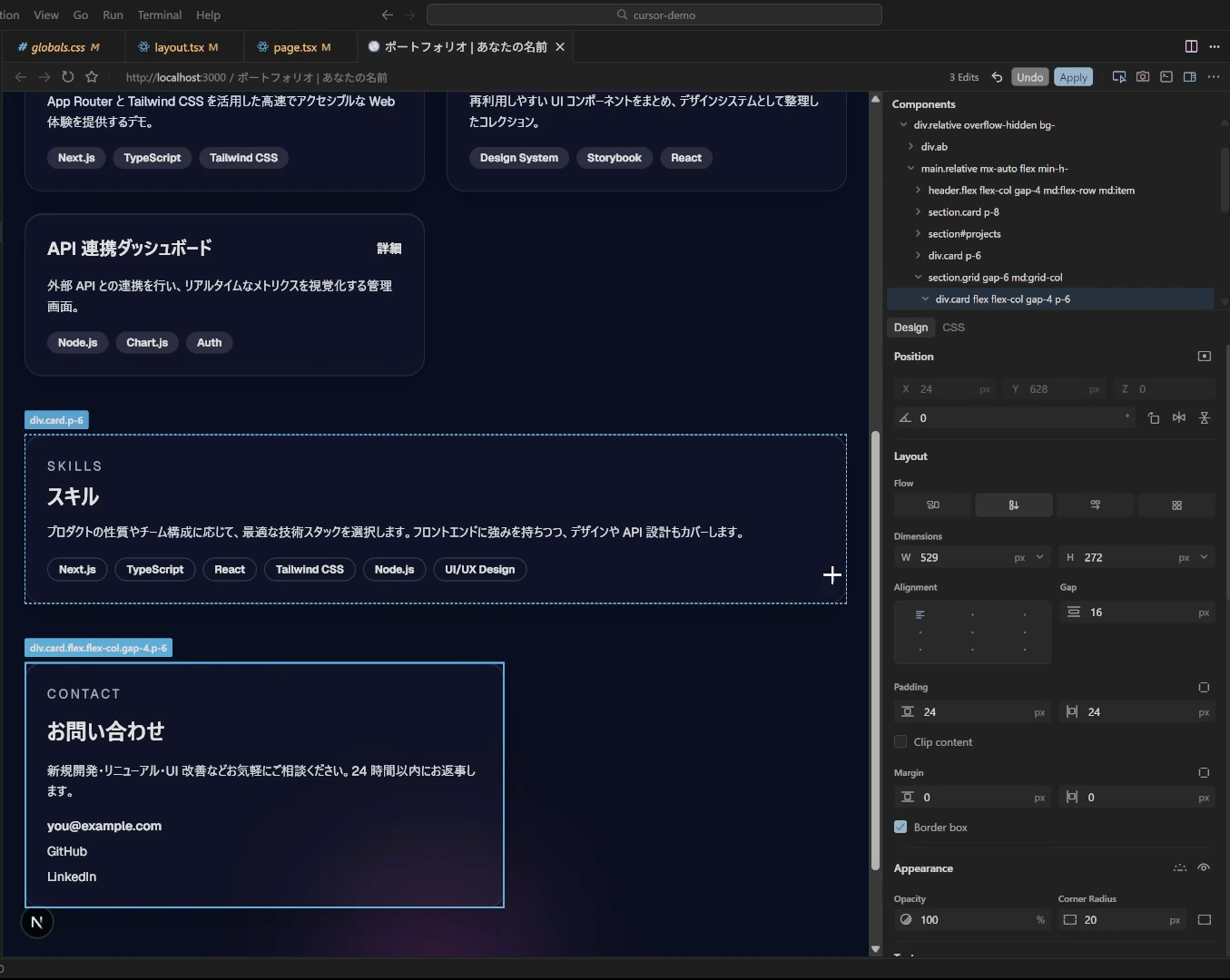Reload the browser preview page
Viewport: 1230px width, 980px height.
(68, 77)
